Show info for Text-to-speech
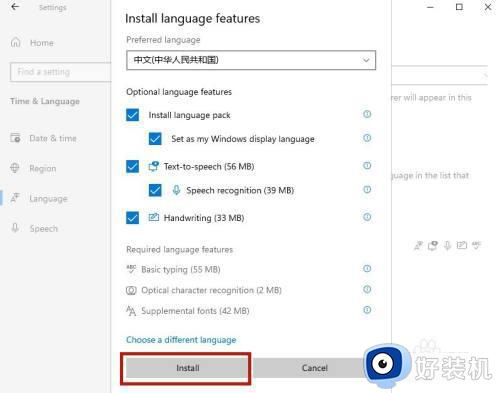The height and width of the screenshot is (393, 500). point(367,166)
